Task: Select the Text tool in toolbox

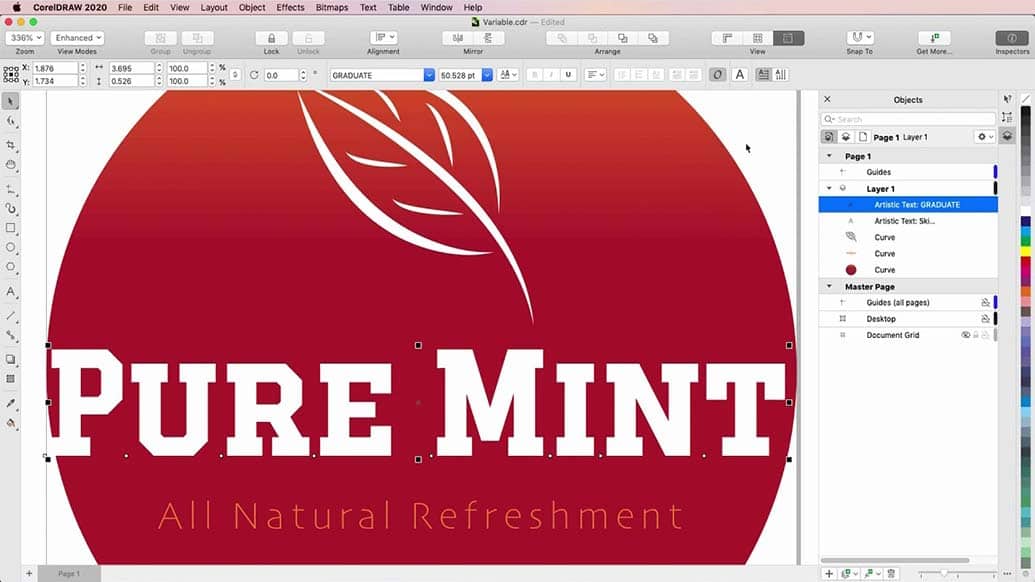Action: [11, 292]
